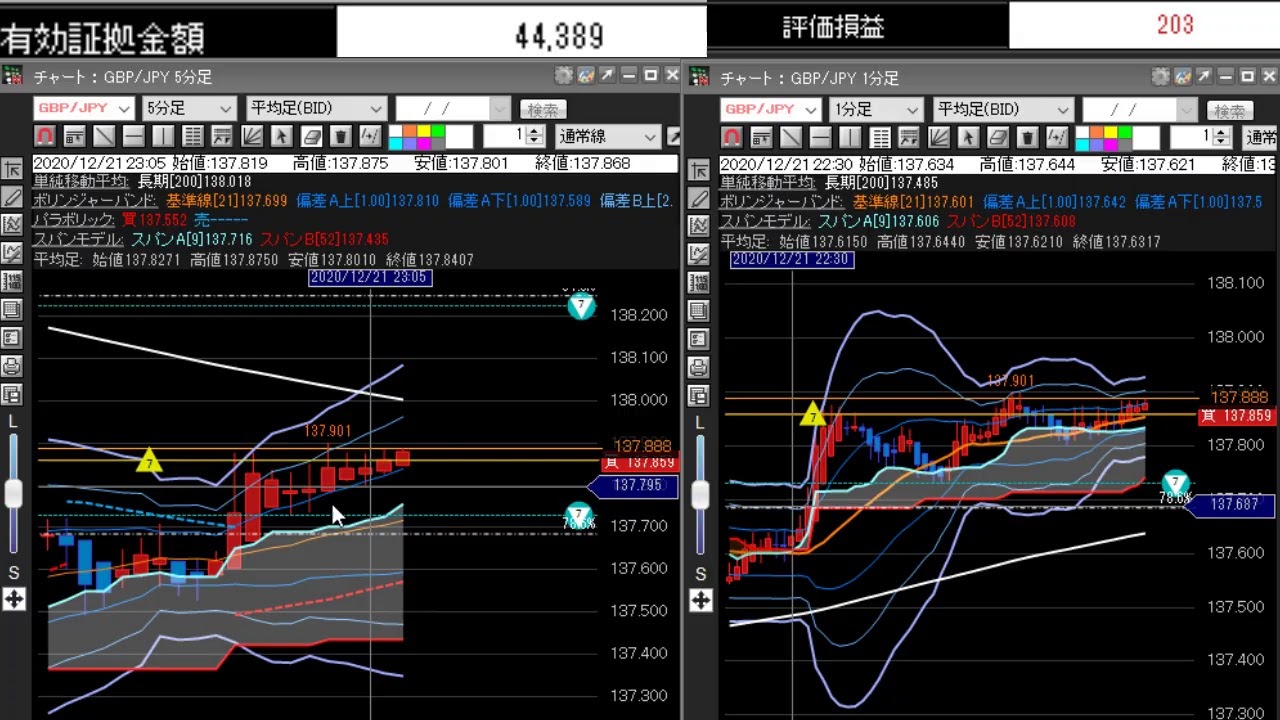Click printer icon in left chart sidebar
This screenshot has height=720, width=1280.
click(12, 366)
